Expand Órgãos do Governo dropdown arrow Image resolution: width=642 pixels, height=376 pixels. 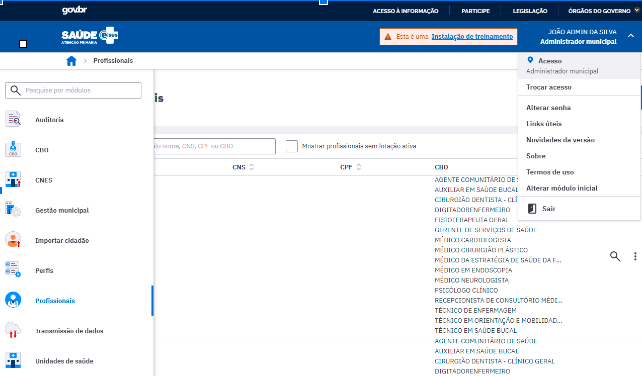pyautogui.click(x=637, y=10)
